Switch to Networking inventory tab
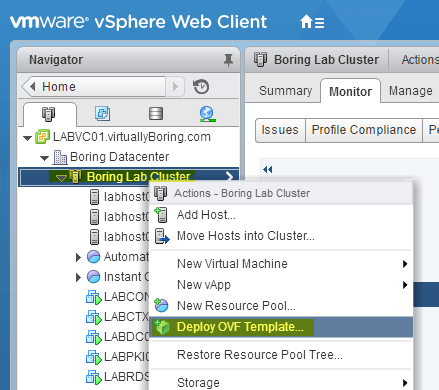 click(x=207, y=114)
